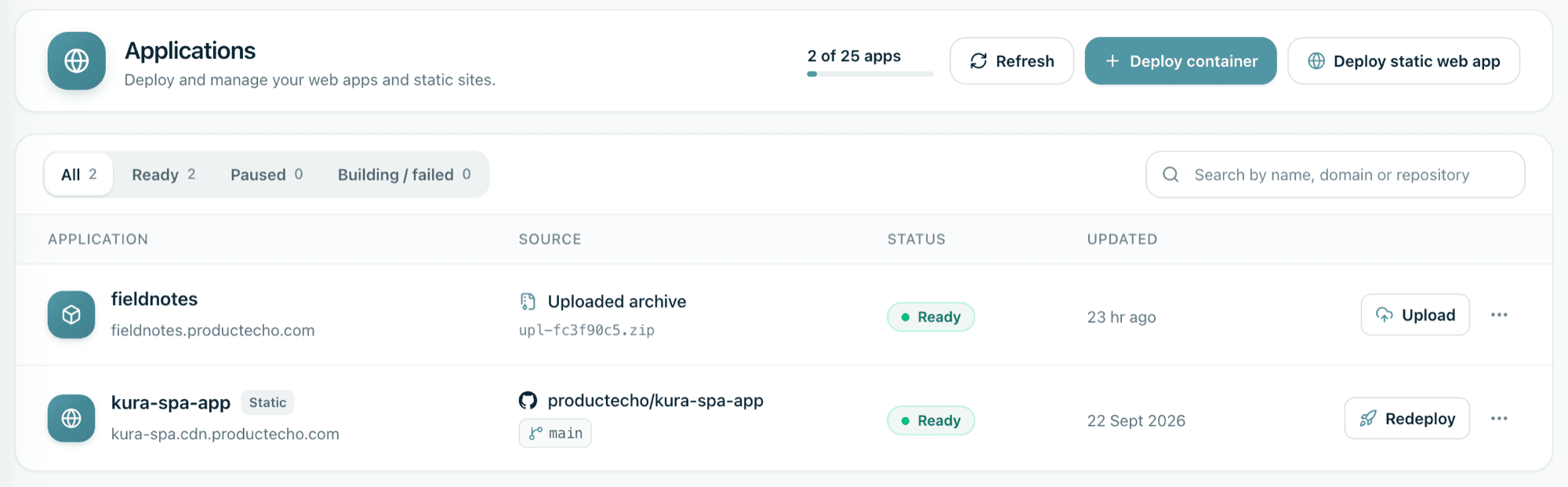
Task: Click the Static badge on kura-spa-app
Action: tap(267, 402)
